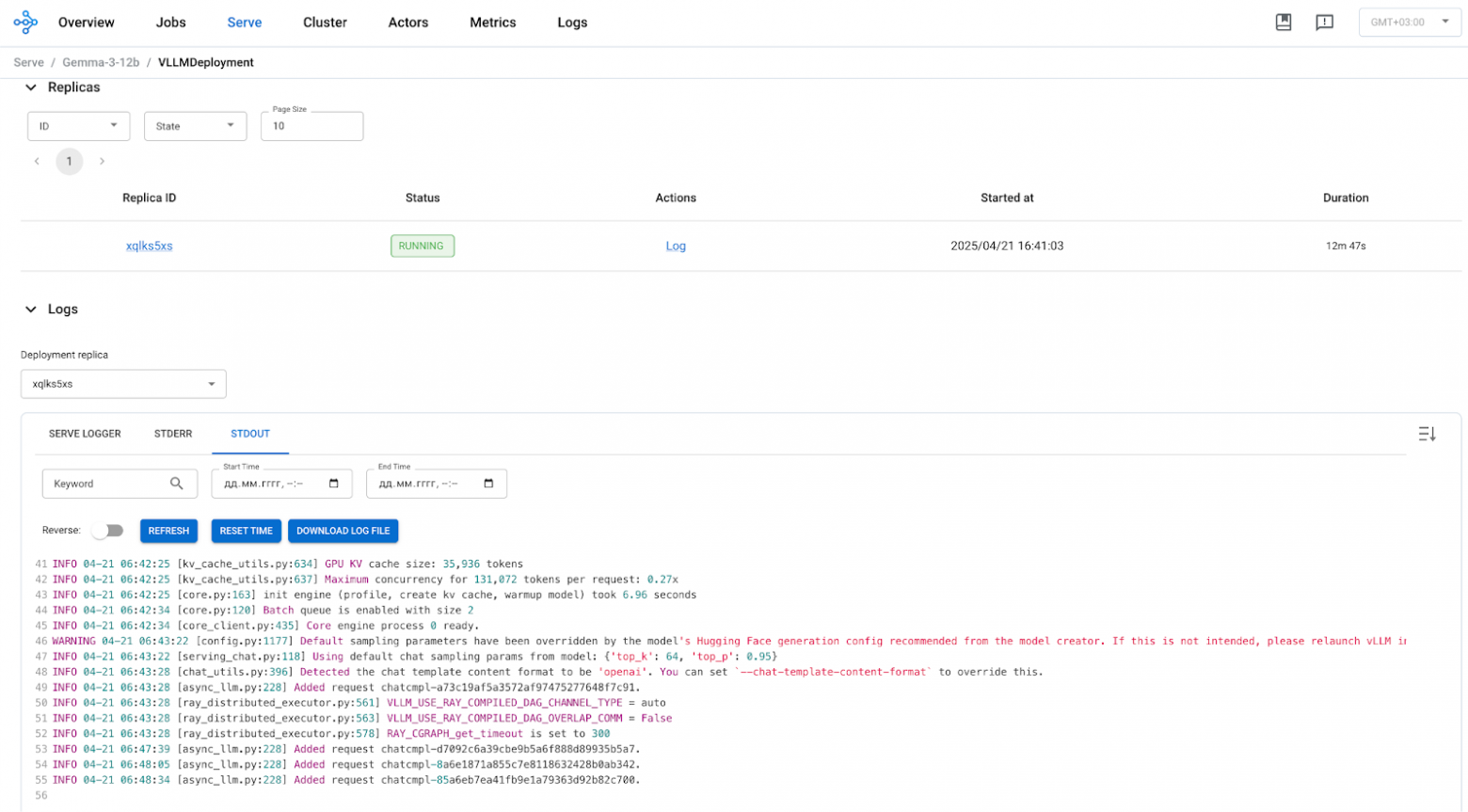Open the End Time calendar picker icon
1468x812 pixels.
(x=488, y=484)
